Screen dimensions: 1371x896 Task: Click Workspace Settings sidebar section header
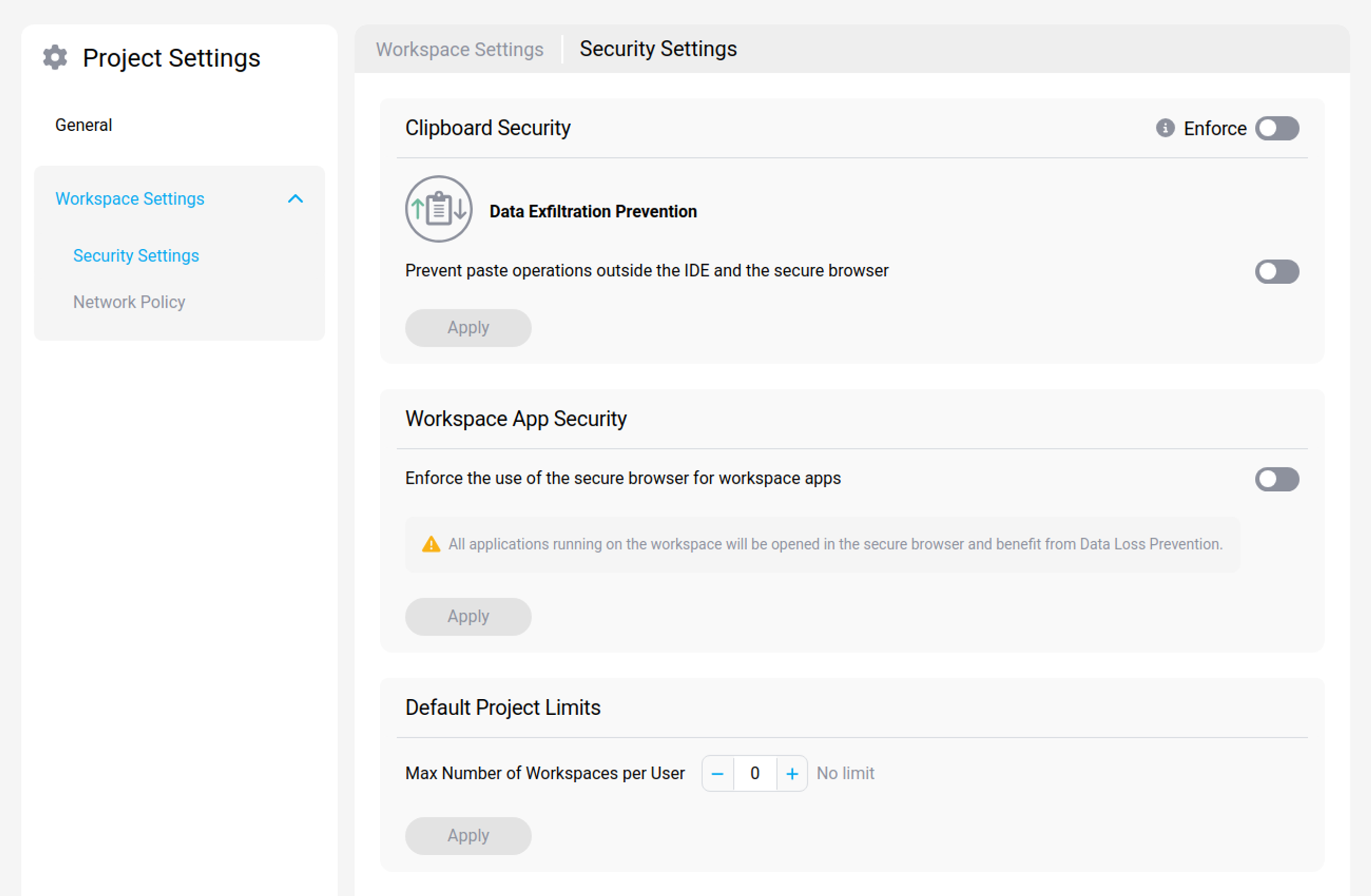tap(130, 199)
